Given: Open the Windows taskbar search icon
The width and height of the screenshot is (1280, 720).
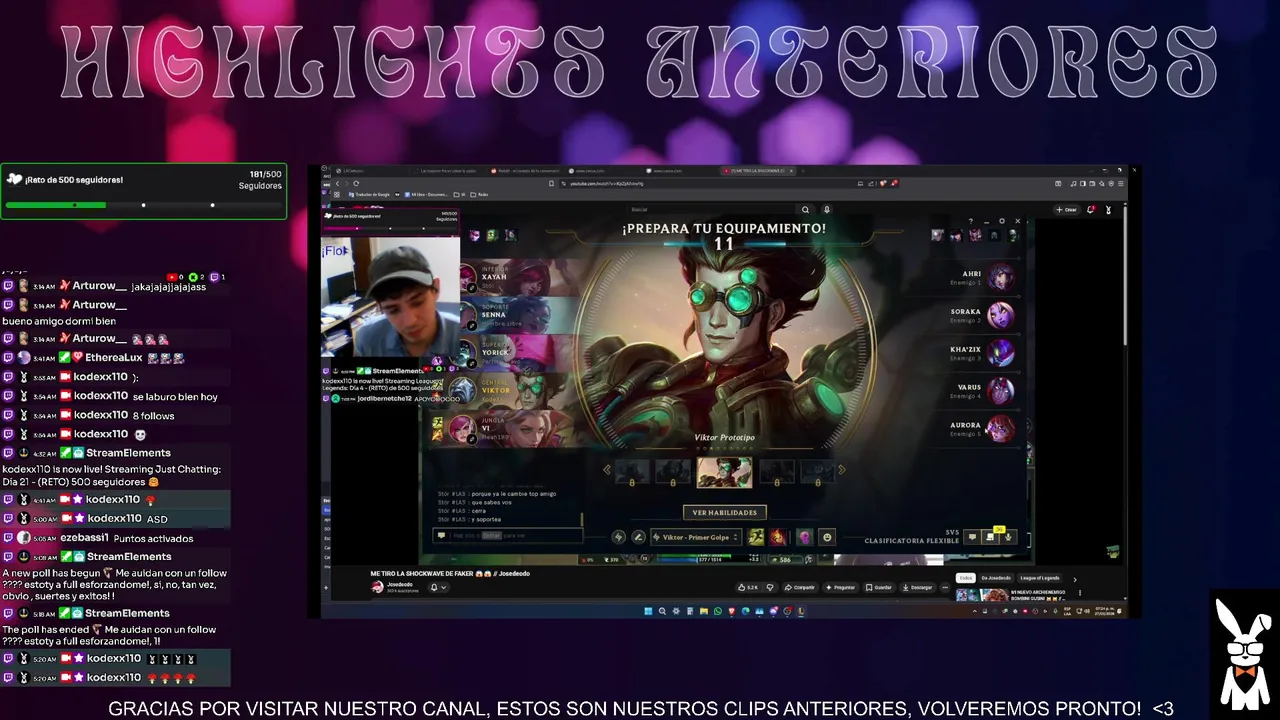Looking at the screenshot, I should [662, 611].
